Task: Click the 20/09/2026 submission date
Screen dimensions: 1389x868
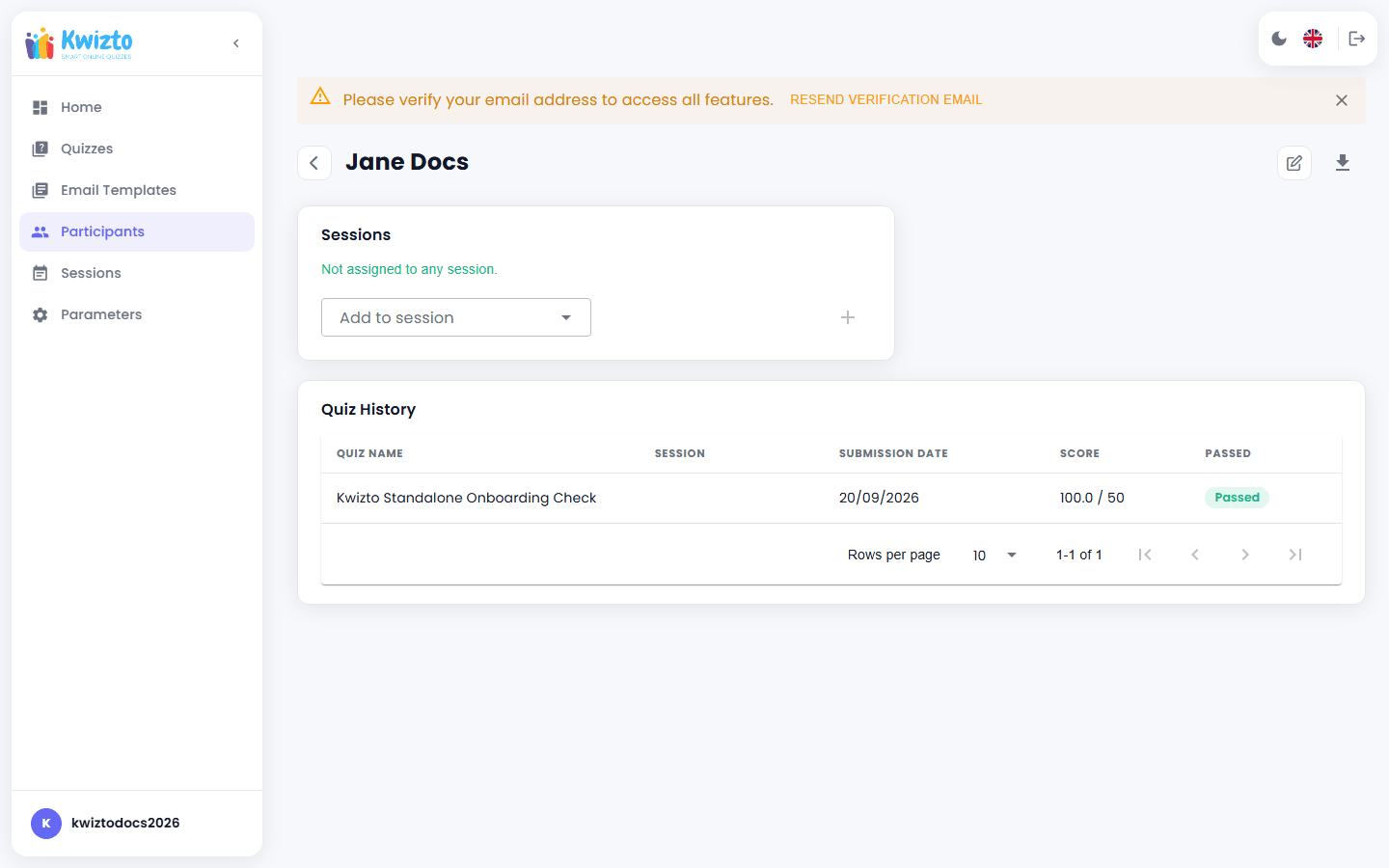Action: (879, 498)
